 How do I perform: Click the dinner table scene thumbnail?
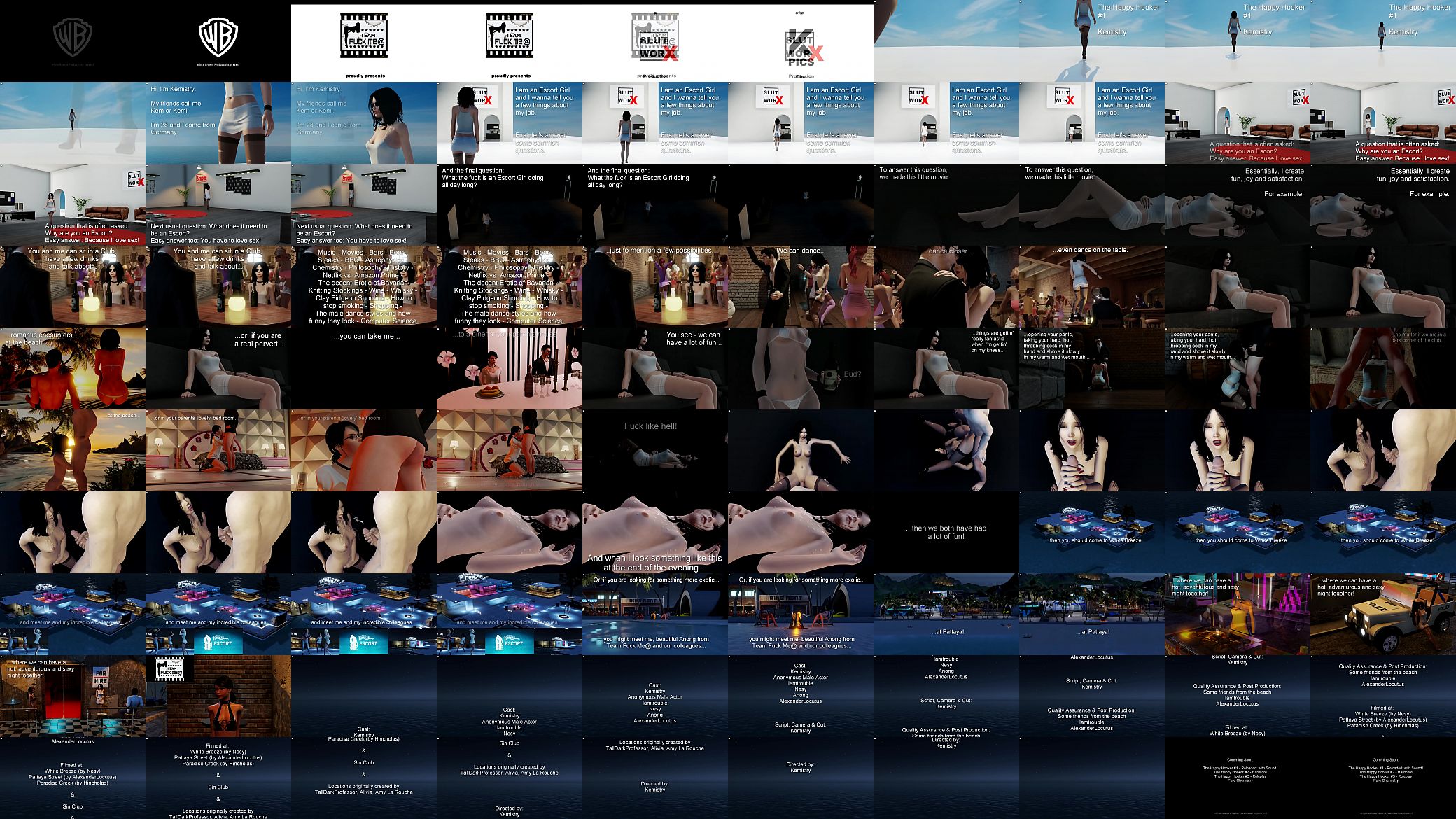click(510, 368)
